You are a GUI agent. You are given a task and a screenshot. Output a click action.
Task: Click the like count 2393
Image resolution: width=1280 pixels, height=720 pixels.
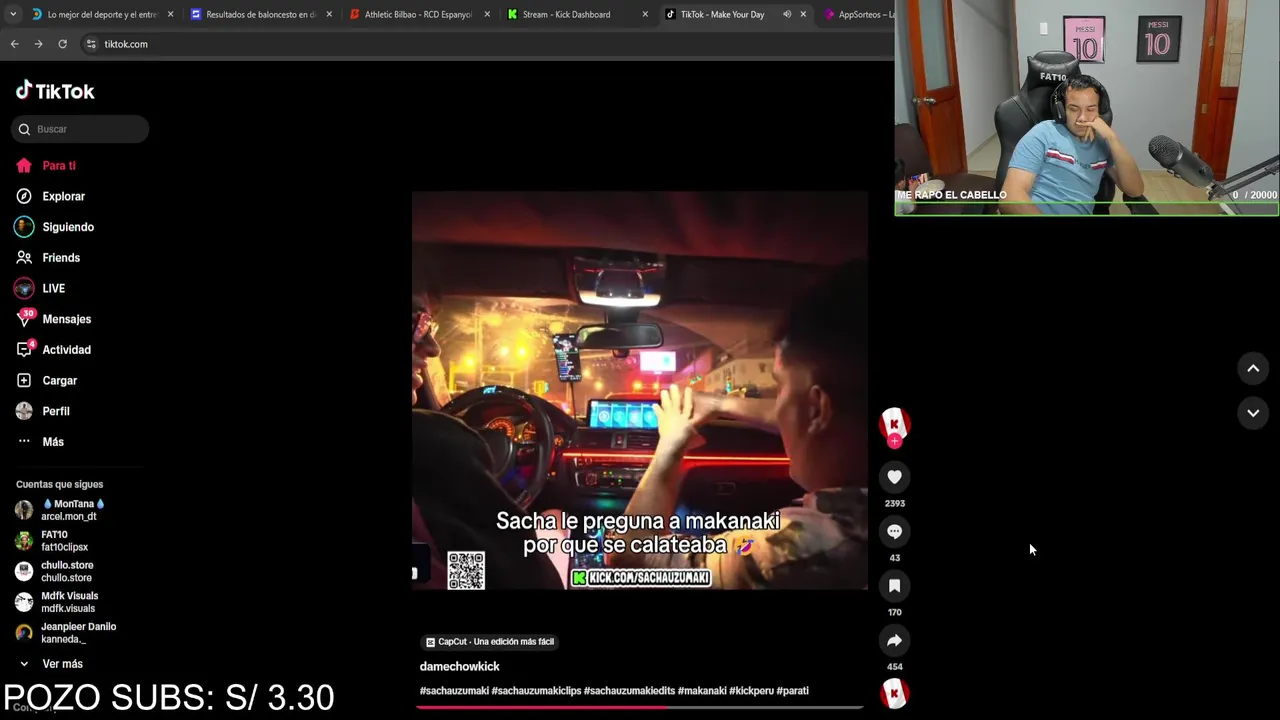tap(894, 503)
